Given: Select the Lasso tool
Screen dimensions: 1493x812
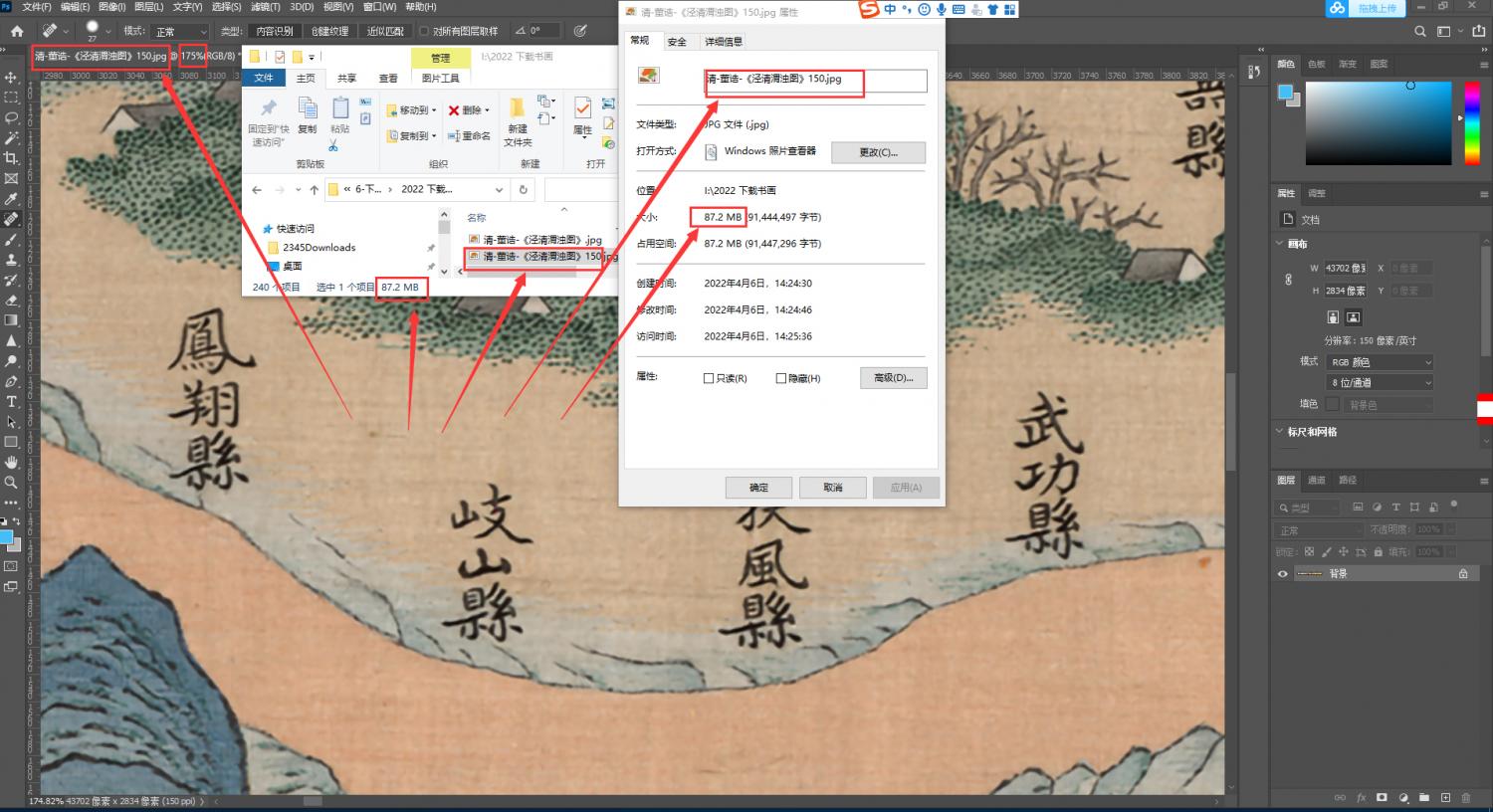Looking at the screenshot, I should click(x=11, y=117).
